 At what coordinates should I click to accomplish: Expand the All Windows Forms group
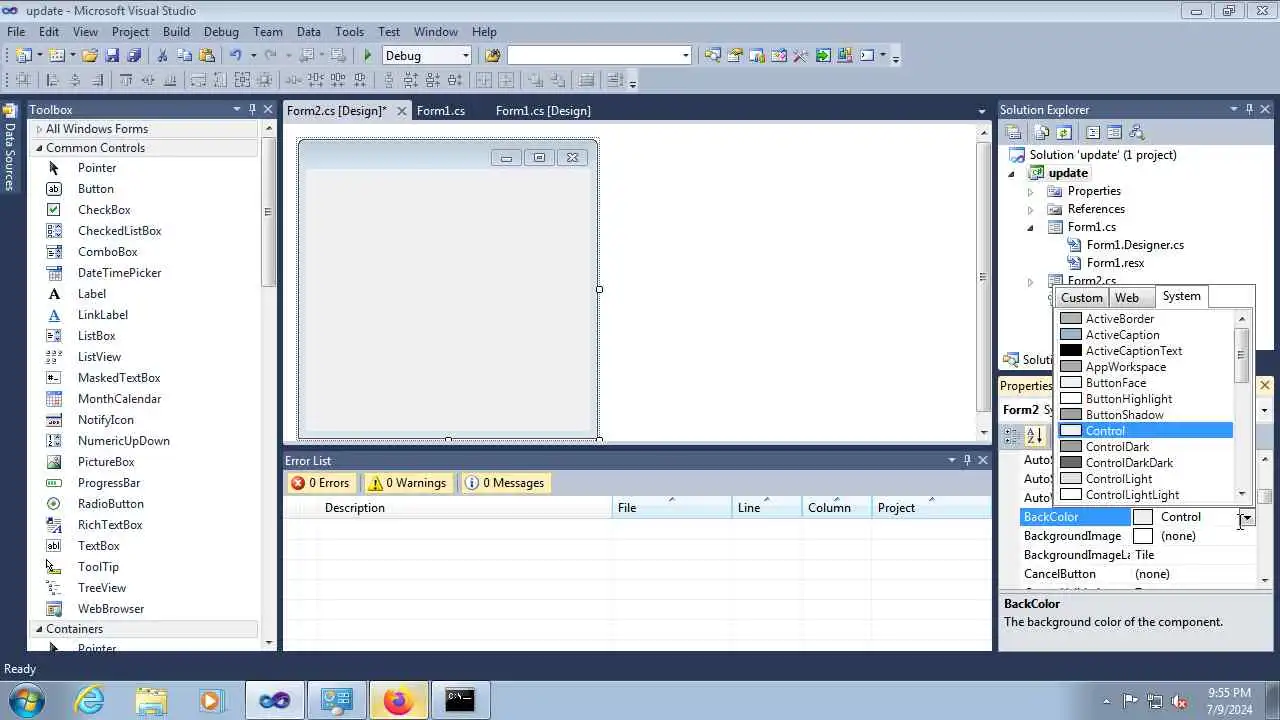click(39, 129)
